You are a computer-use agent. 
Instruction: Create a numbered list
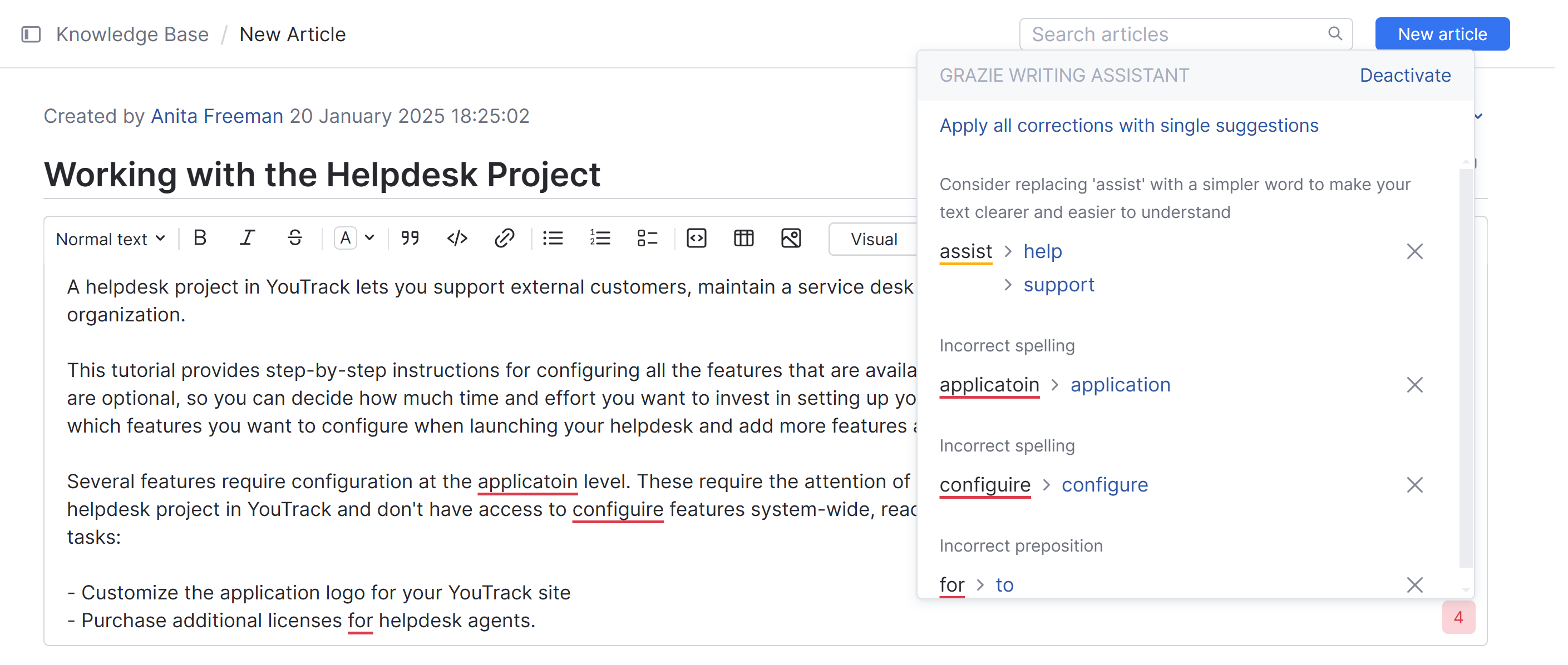click(601, 239)
